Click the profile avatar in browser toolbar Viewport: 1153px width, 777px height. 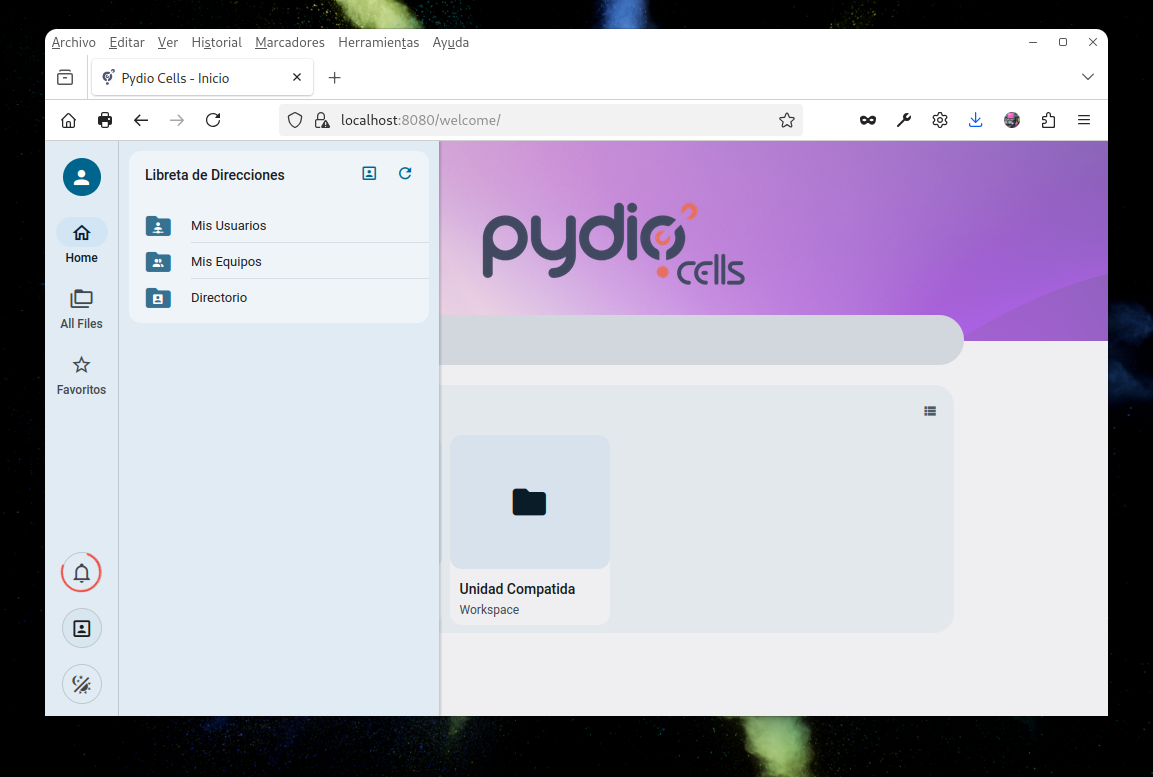click(1012, 120)
